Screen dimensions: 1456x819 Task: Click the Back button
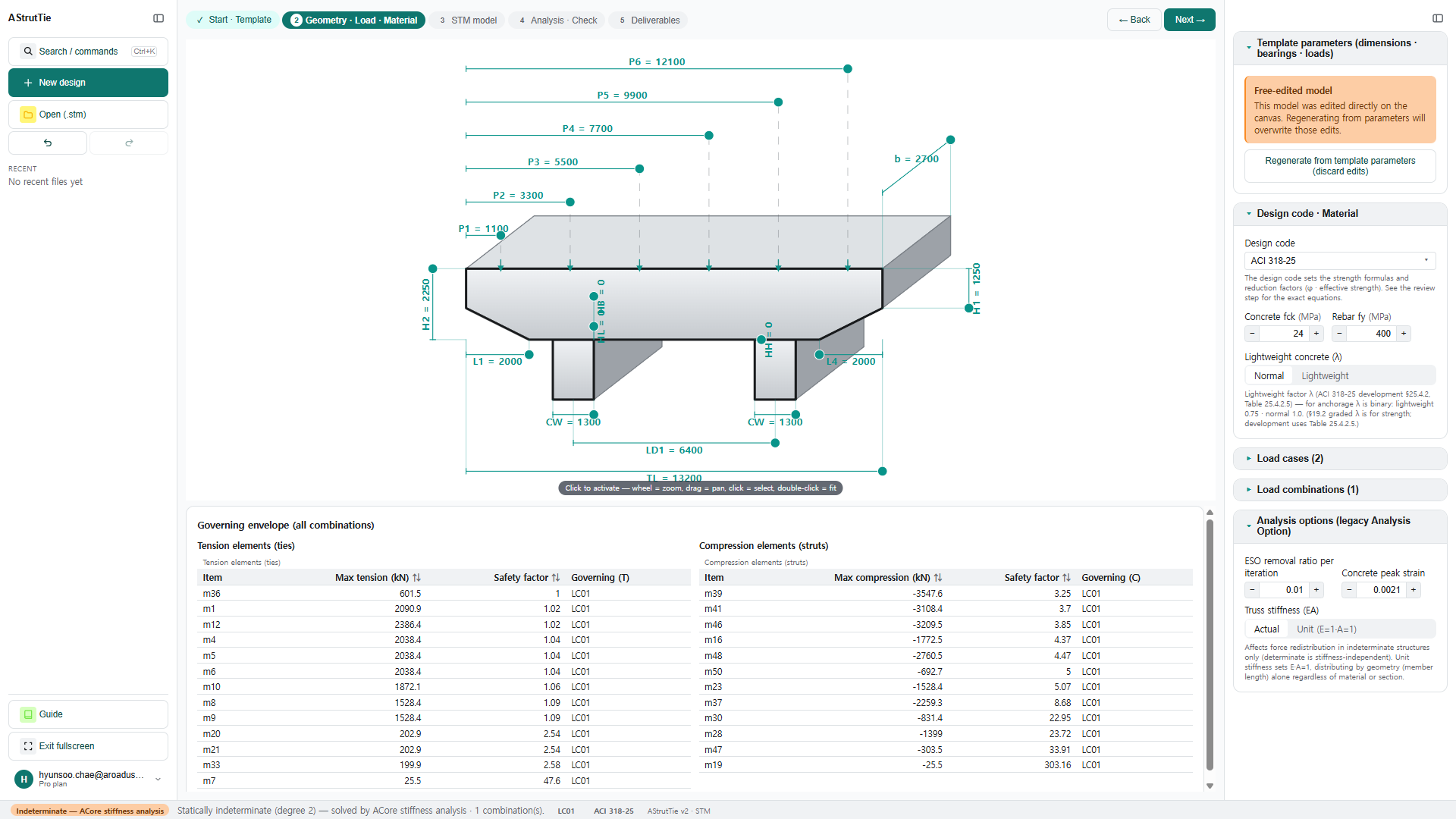(1134, 20)
